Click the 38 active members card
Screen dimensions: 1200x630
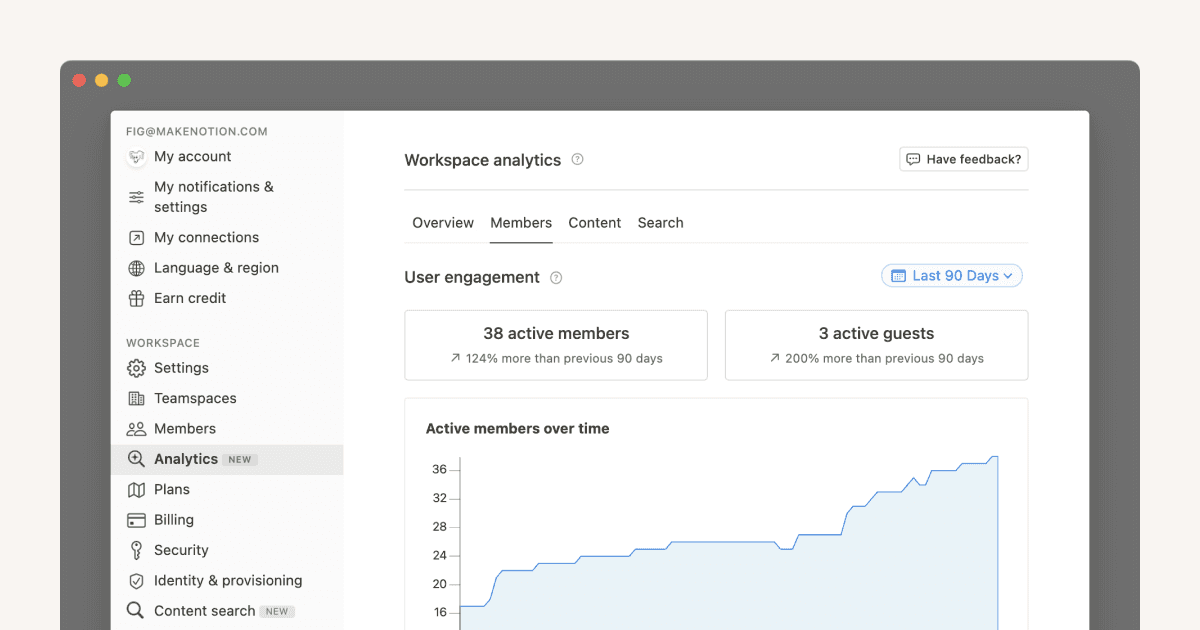pos(555,345)
